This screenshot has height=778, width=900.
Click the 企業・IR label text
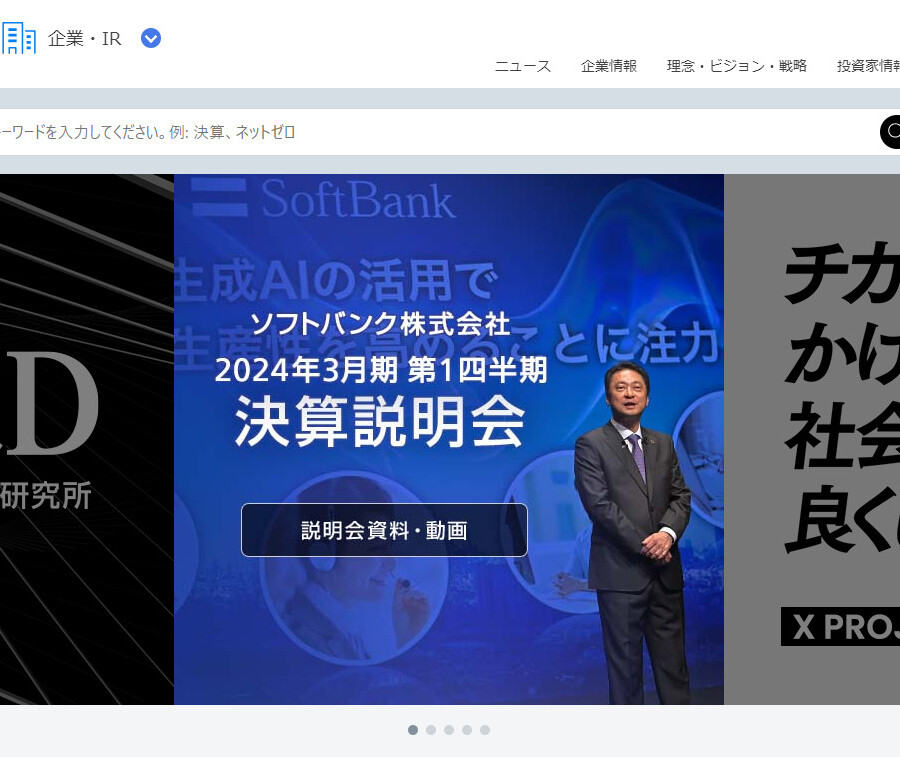(x=84, y=38)
